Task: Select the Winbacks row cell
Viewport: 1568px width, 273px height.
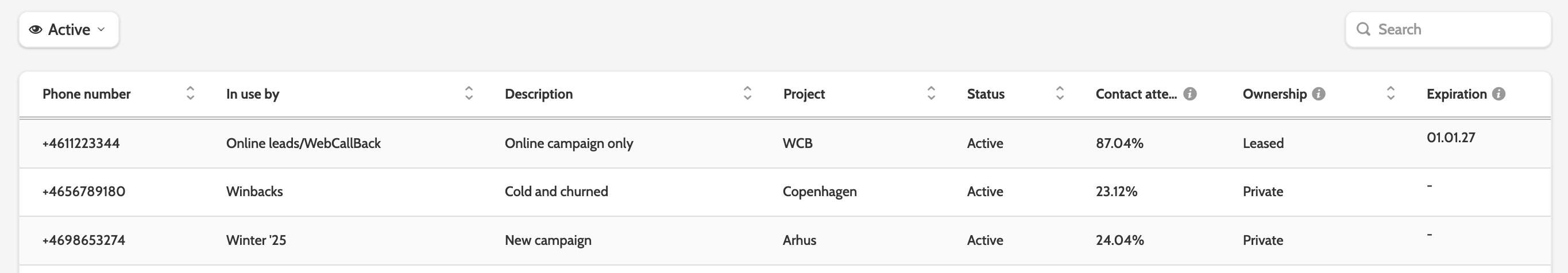Action: tap(254, 192)
